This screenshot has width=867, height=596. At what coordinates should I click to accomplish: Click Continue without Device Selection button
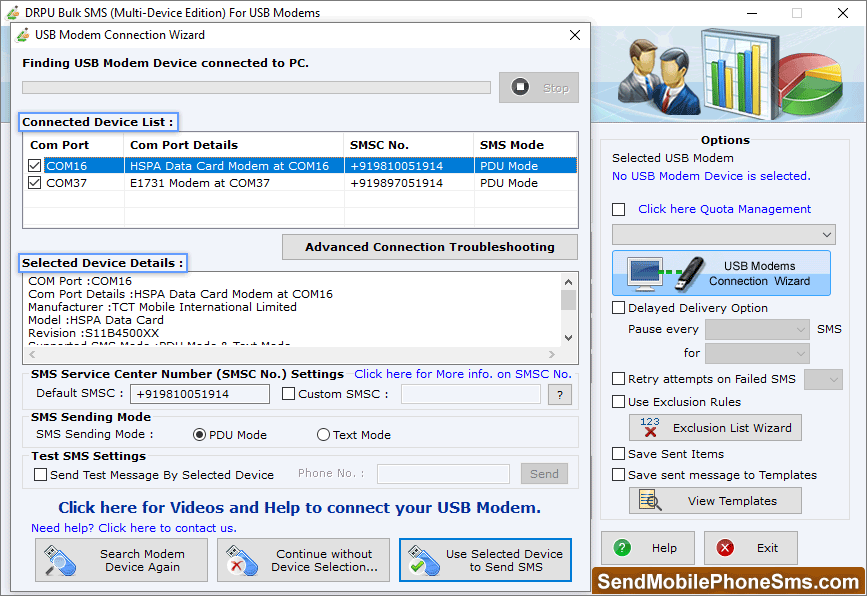pos(303,560)
